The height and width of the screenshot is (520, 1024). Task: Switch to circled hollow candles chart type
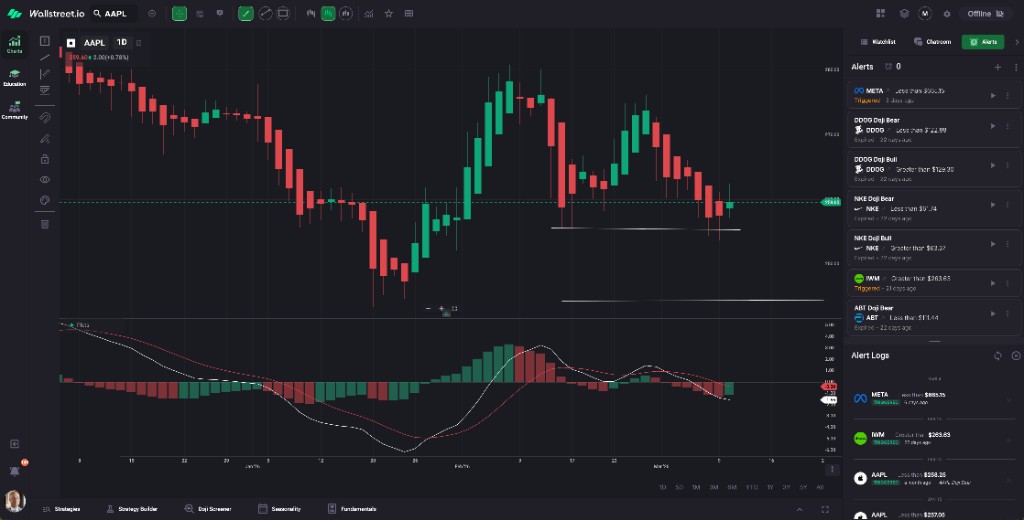click(345, 13)
